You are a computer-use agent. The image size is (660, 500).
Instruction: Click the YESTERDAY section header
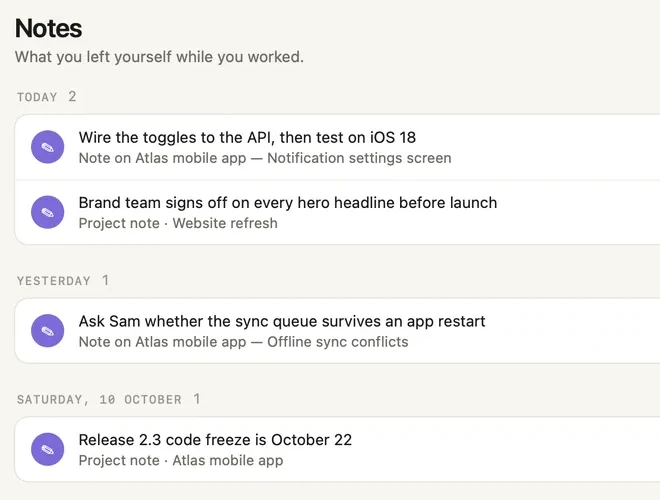click(x=54, y=281)
